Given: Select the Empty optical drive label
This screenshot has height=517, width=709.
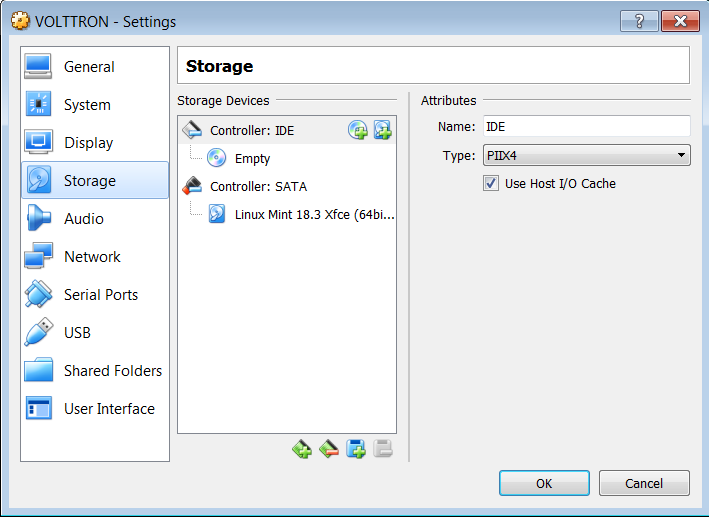Looking at the screenshot, I should (x=252, y=159).
